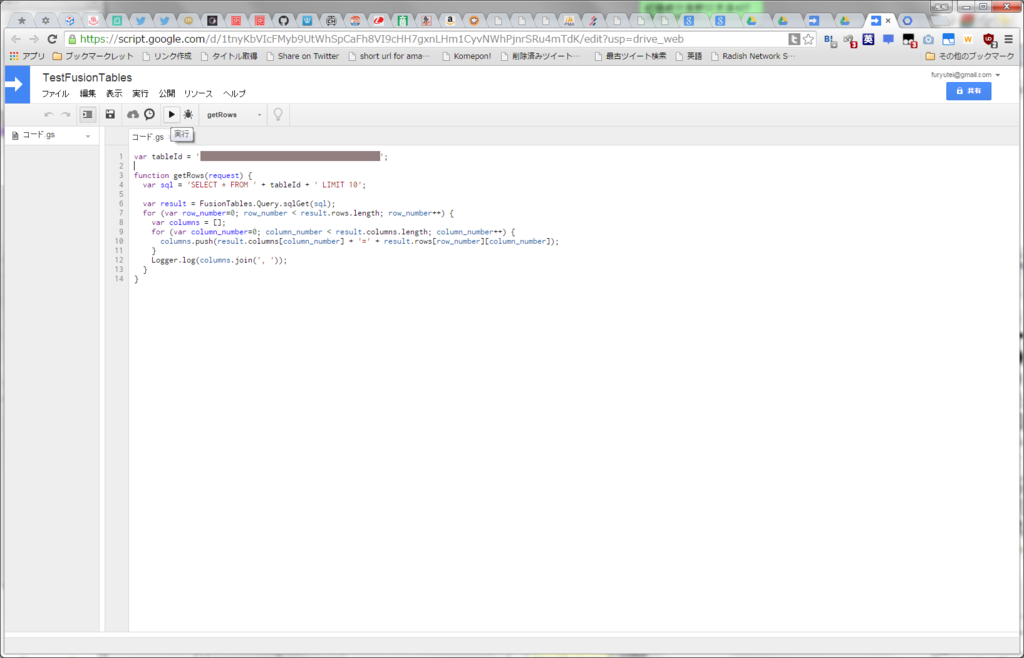Viewport: 1024px width, 658px height.
Task: Click the browser Back arrow
Action: 16,39
